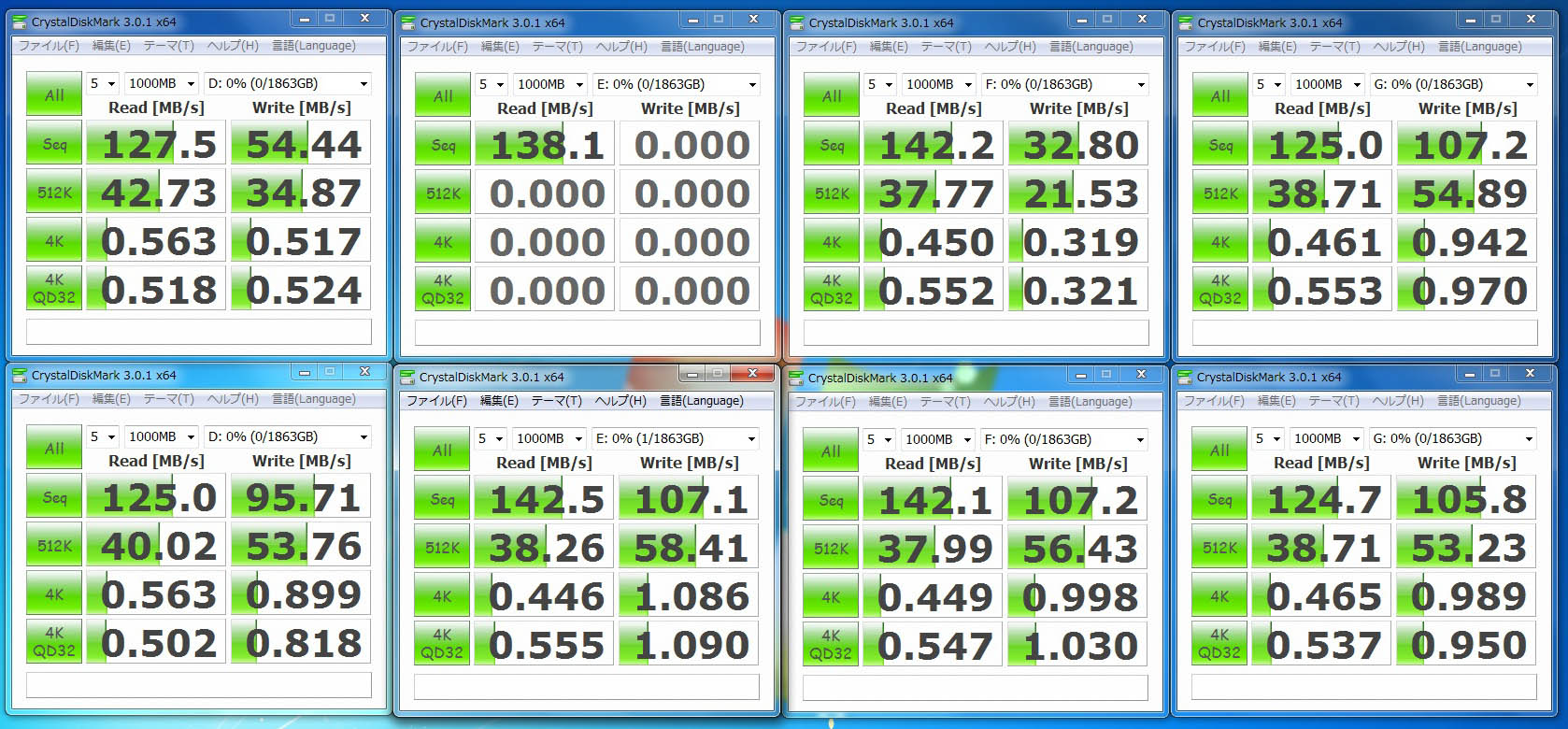
Task: Click the CrystalDiskMark title icon in upper G: window
Action: [1186, 22]
